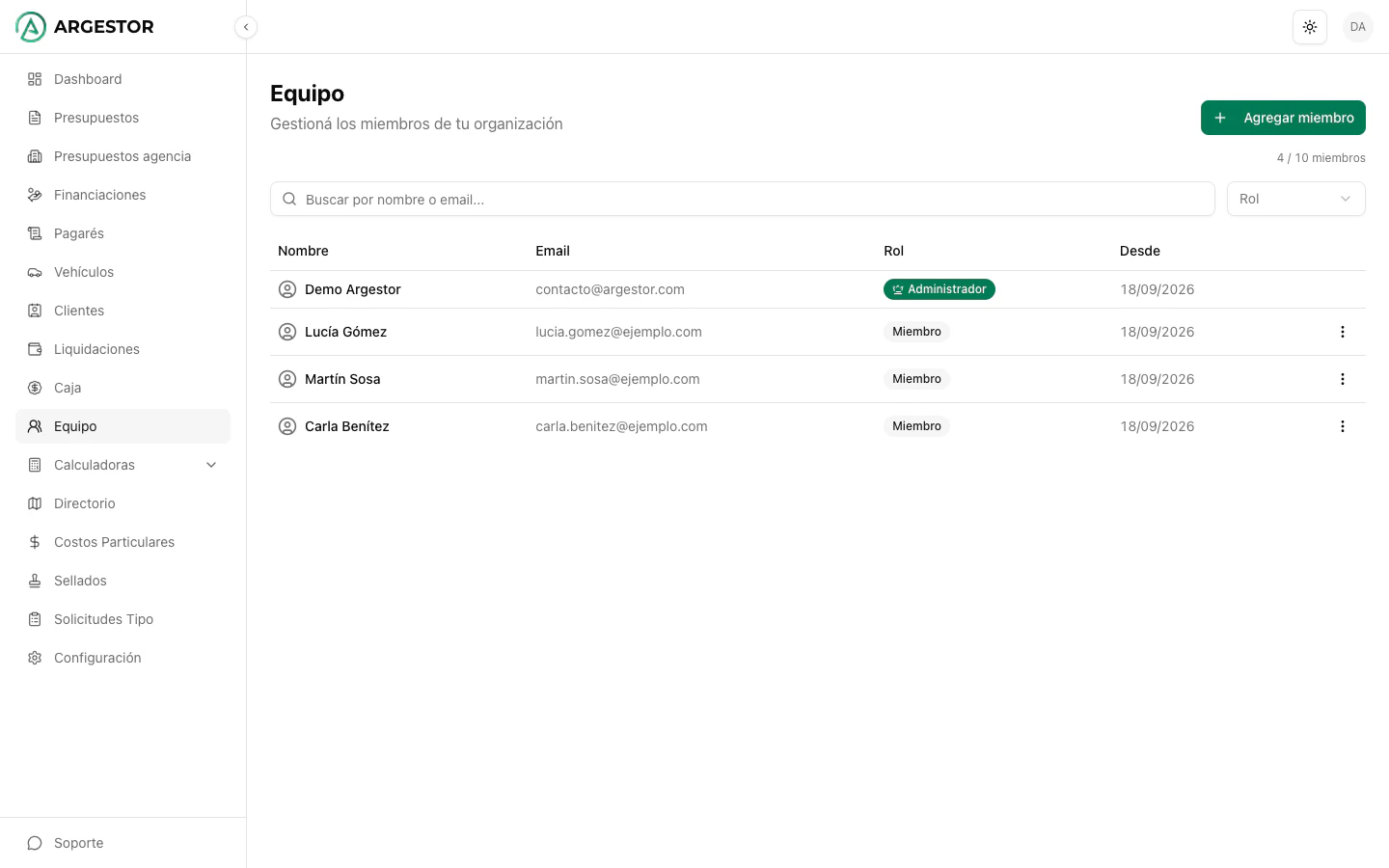
Task: Click Lucía Gómez's Miembro role badge
Action: (916, 332)
